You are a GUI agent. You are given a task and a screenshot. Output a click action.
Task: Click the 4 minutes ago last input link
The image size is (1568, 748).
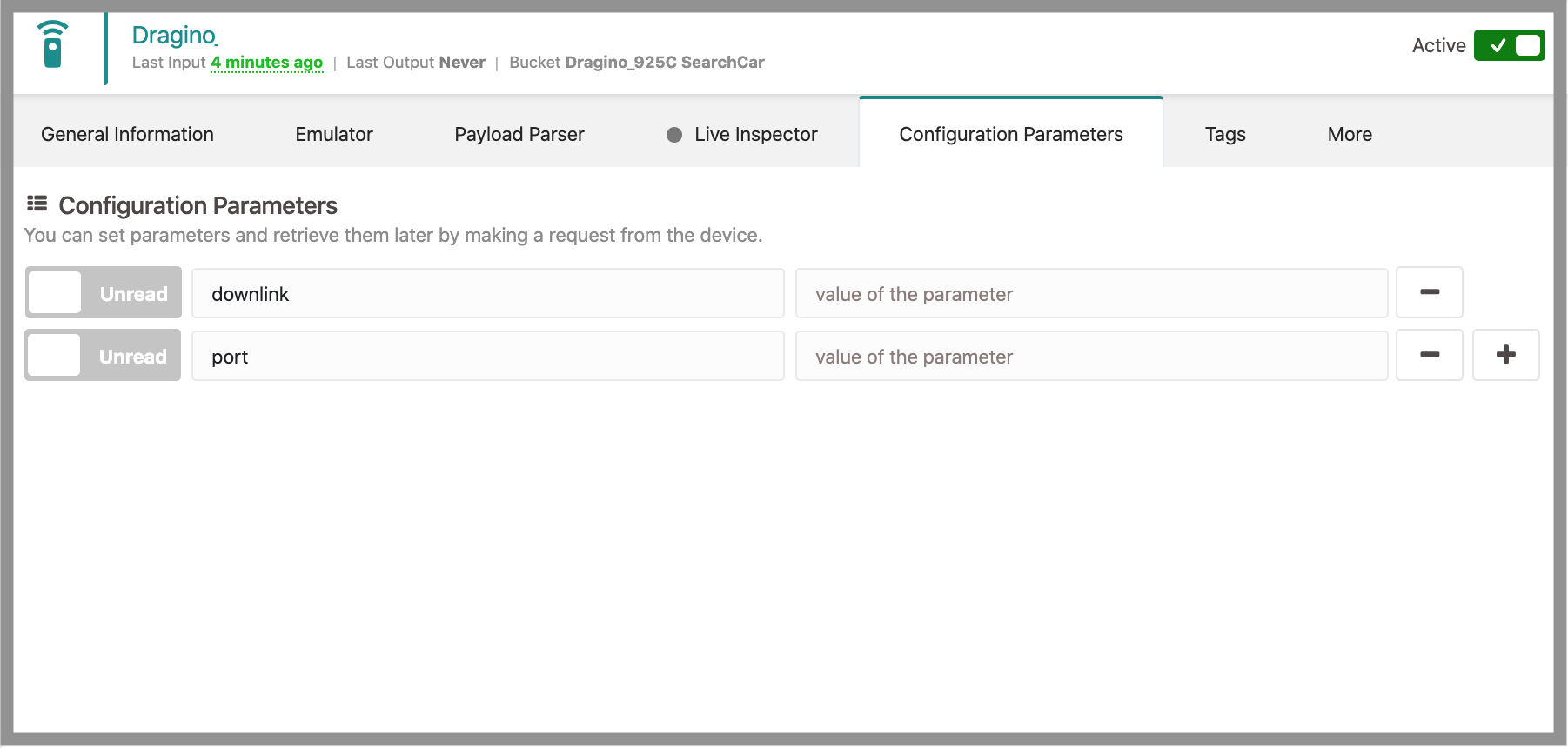click(267, 63)
